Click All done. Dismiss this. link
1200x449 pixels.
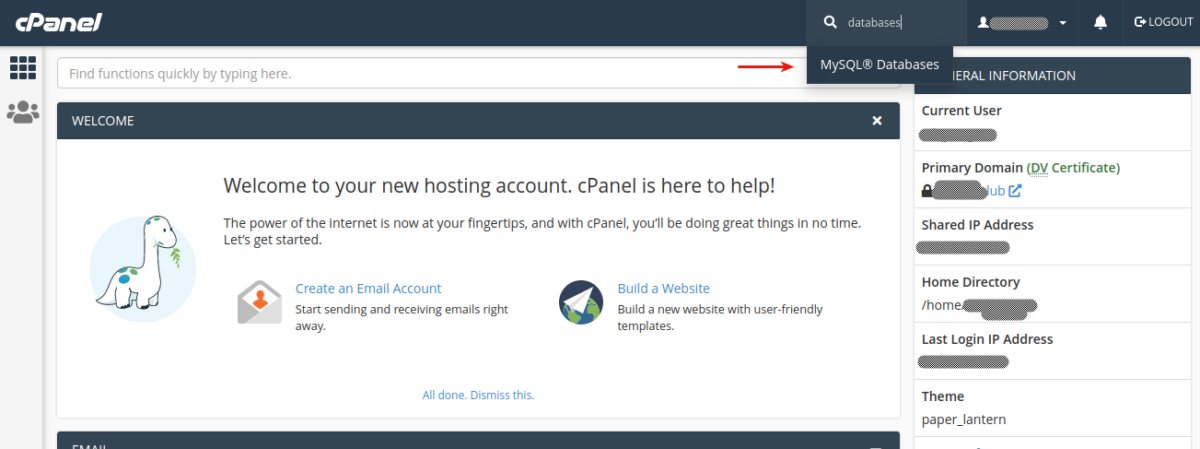point(478,395)
